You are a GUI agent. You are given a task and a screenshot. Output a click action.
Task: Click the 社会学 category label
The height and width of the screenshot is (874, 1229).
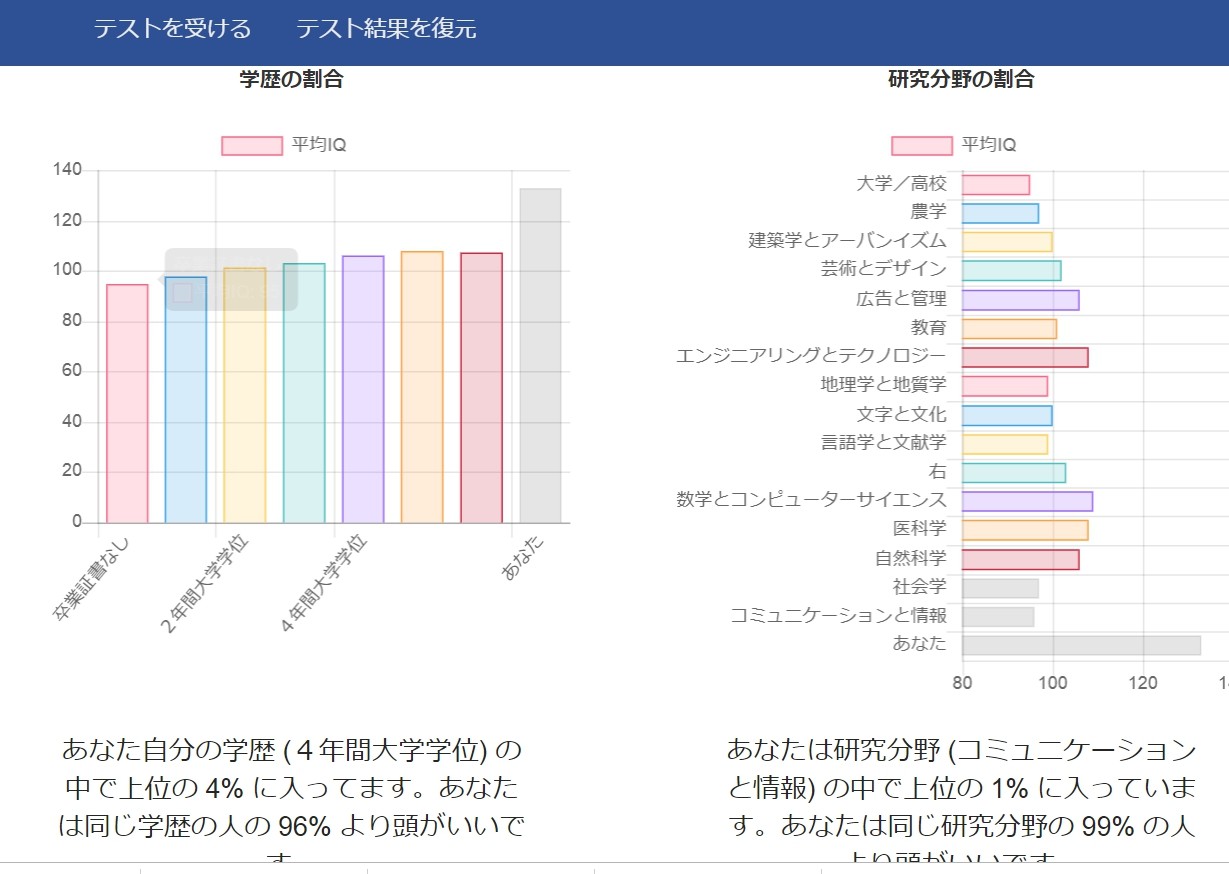click(x=920, y=587)
